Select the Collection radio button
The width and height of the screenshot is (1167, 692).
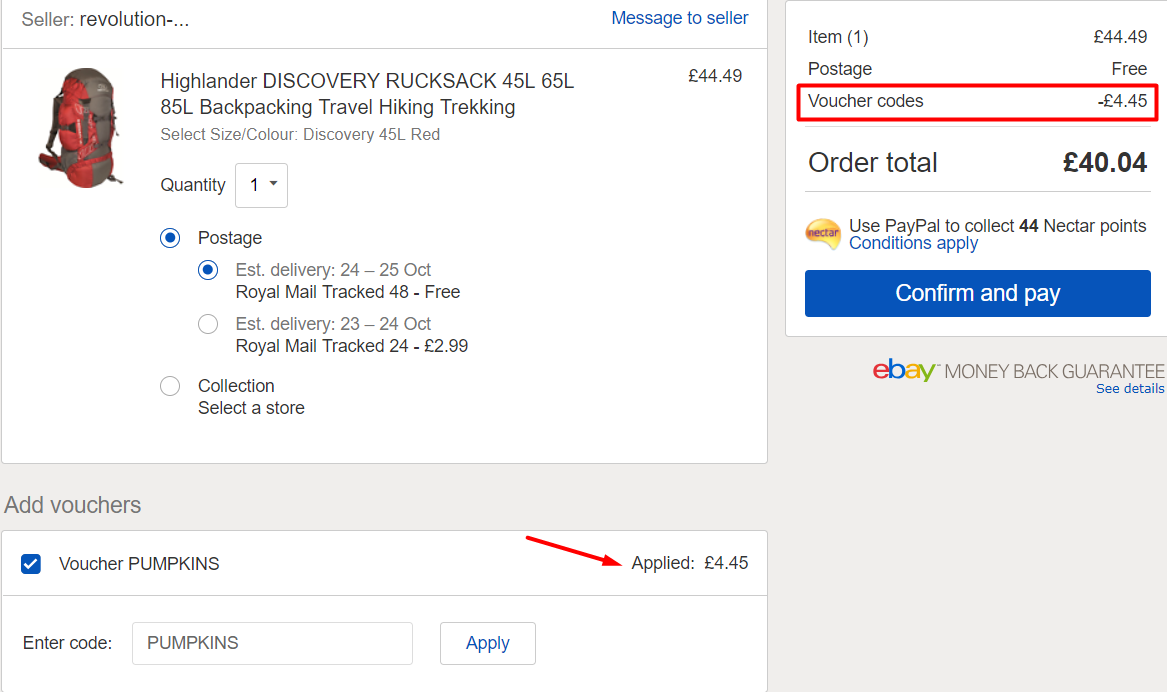[x=170, y=386]
